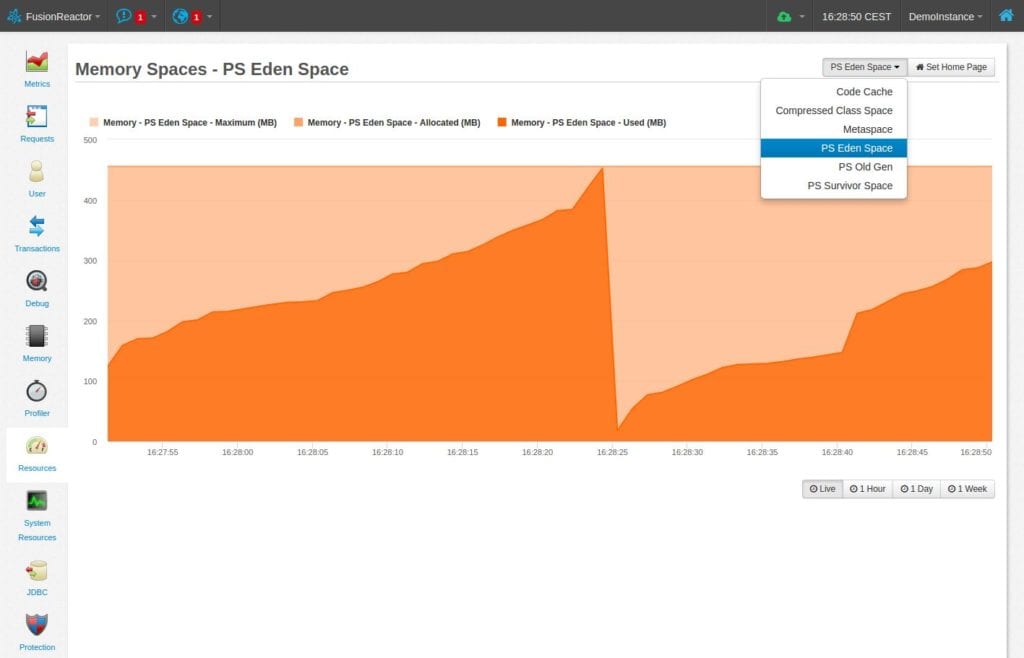Click the Set Home Page button
1024x658 pixels.
click(x=951, y=66)
